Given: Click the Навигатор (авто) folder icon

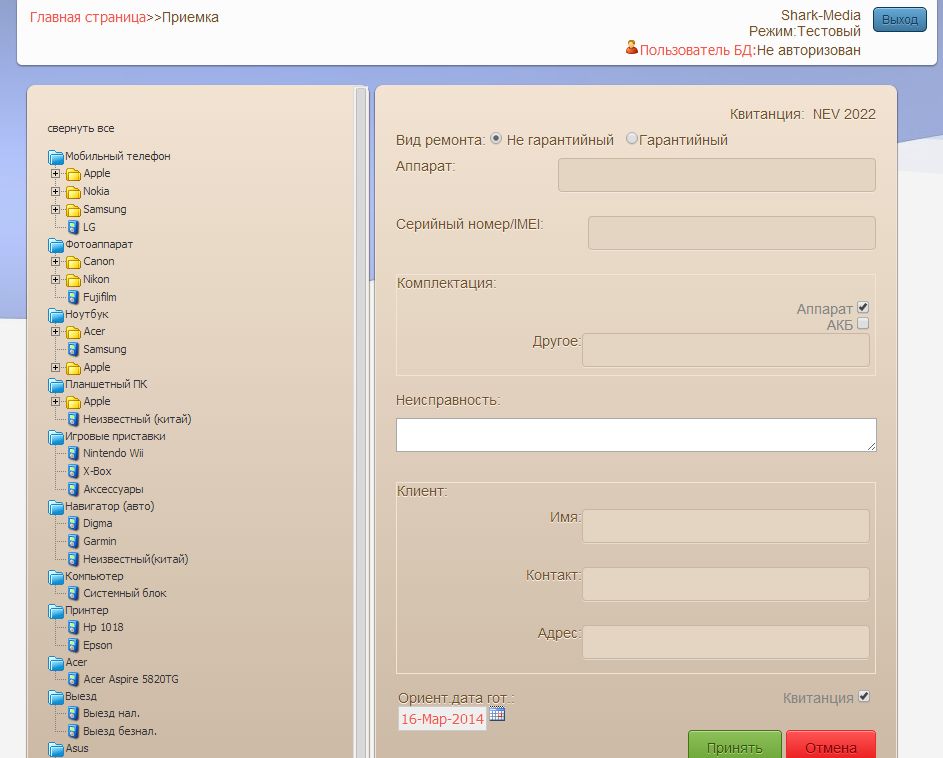Looking at the screenshot, I should tap(56, 507).
